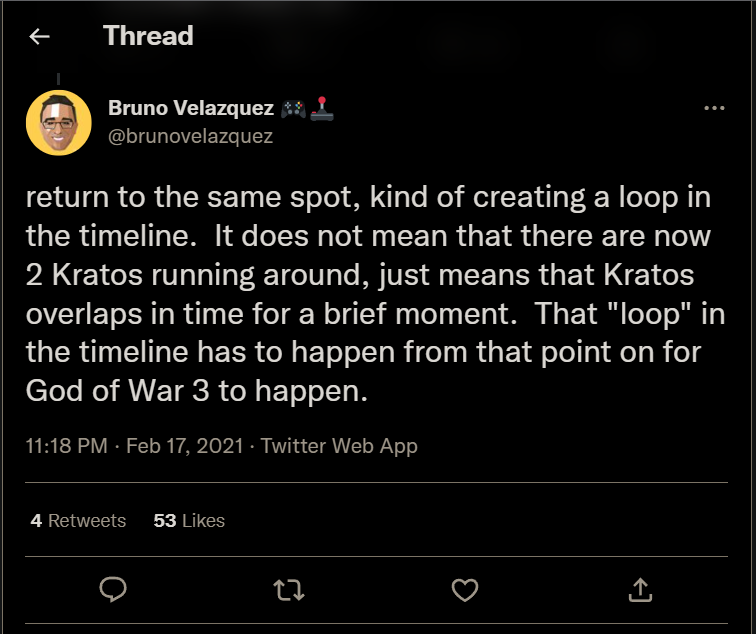
Task: Click the 11:18 PM timestamp
Action: point(66,447)
